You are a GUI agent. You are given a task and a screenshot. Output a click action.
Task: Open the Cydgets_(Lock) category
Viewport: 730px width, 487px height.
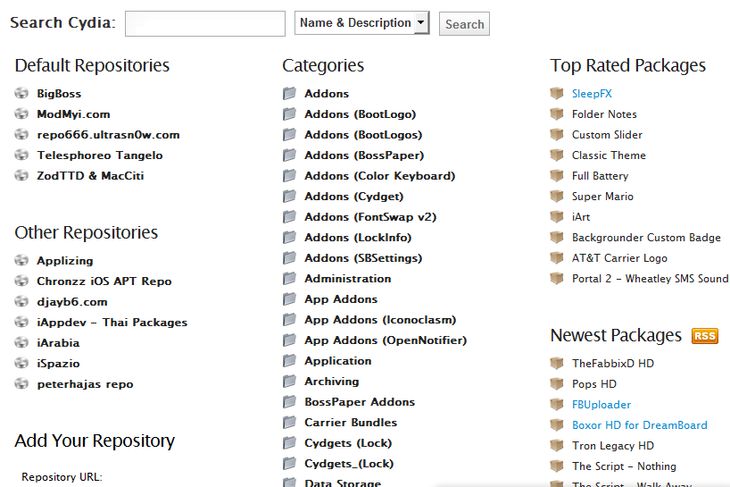pos(349,464)
